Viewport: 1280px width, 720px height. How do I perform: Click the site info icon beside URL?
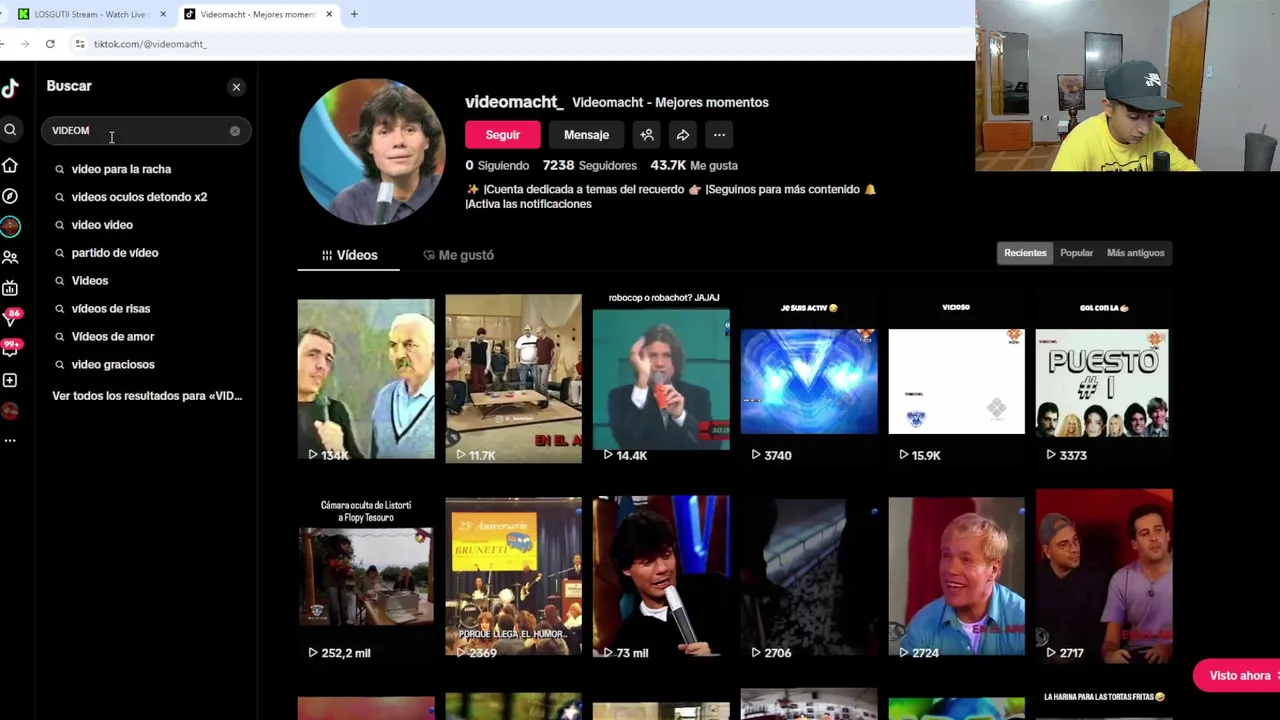point(80,44)
